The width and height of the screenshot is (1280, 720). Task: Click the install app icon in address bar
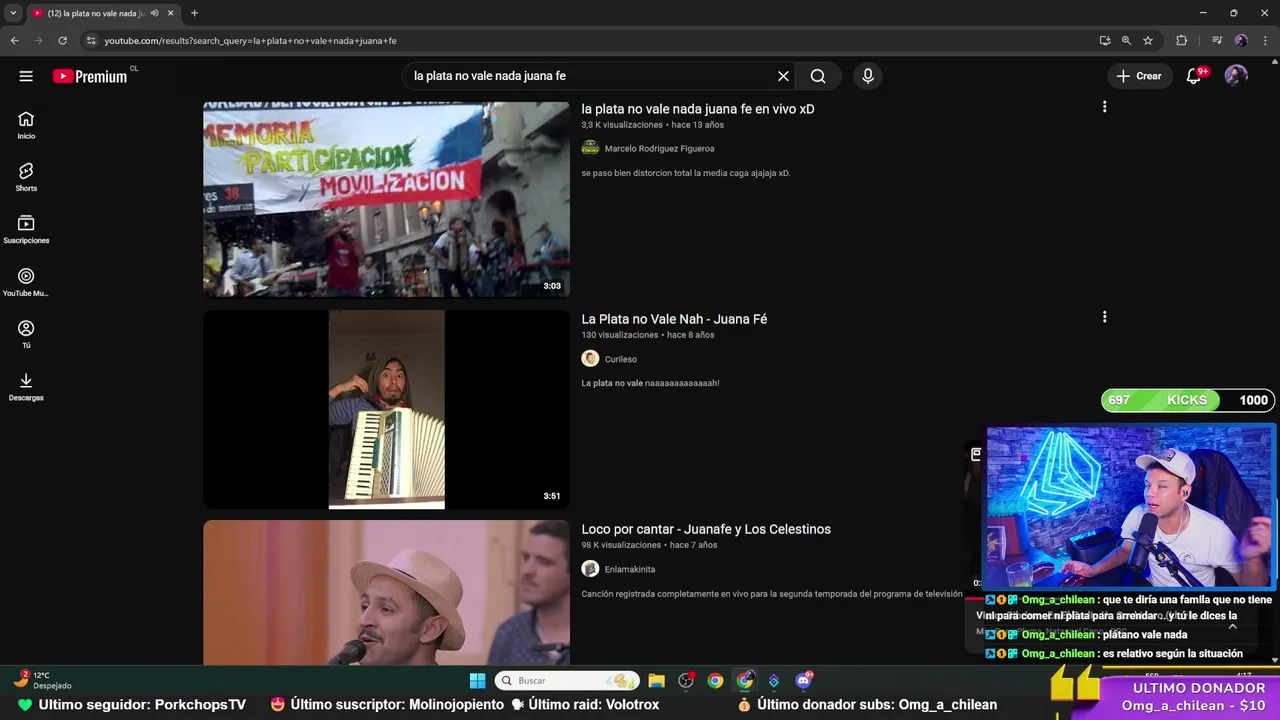[x=1104, y=41]
